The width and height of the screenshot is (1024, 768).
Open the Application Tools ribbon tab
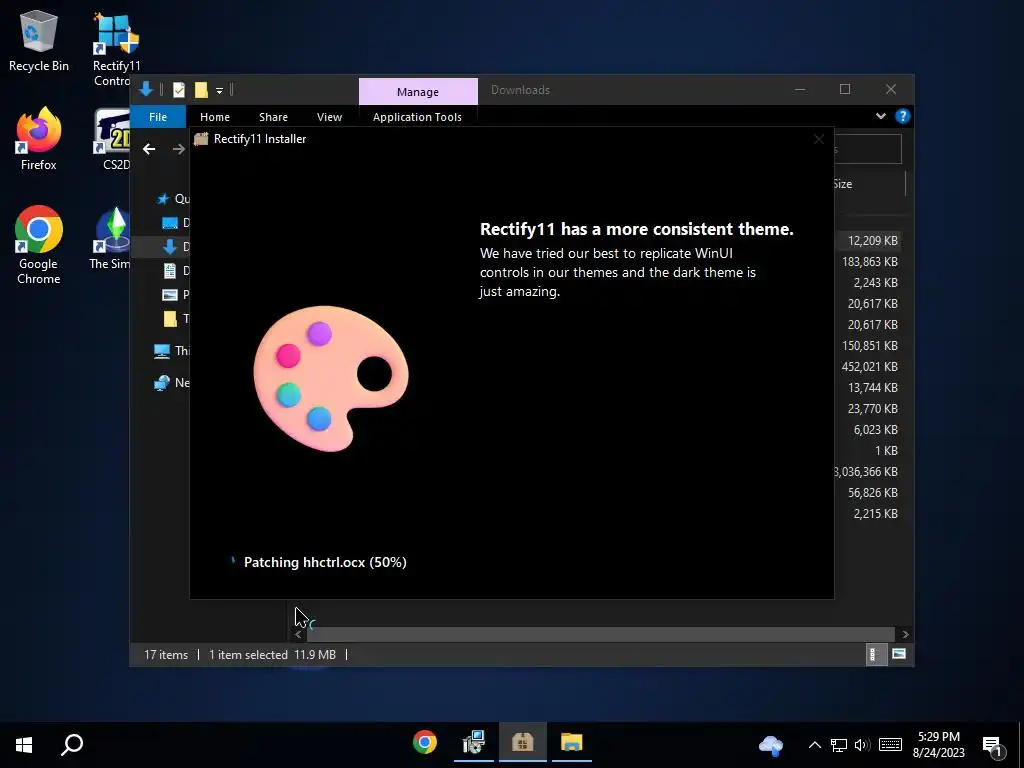pos(417,117)
